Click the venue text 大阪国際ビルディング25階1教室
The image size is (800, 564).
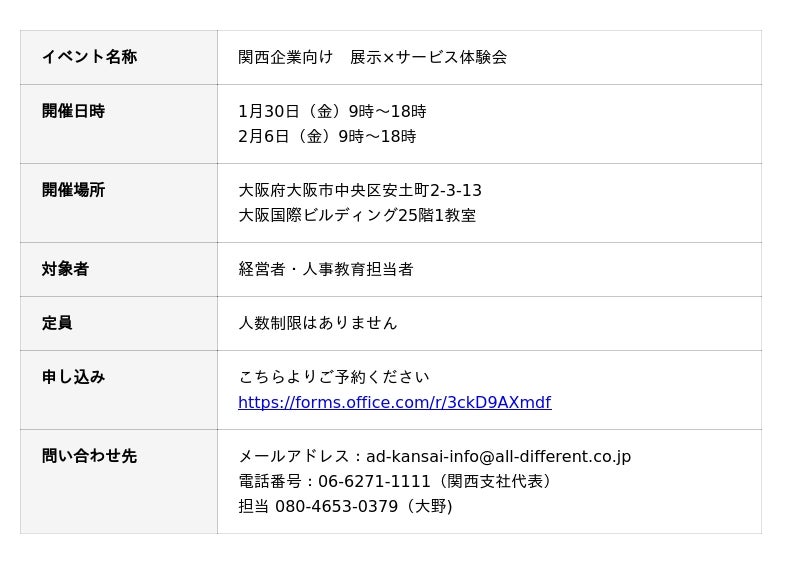click(x=357, y=215)
